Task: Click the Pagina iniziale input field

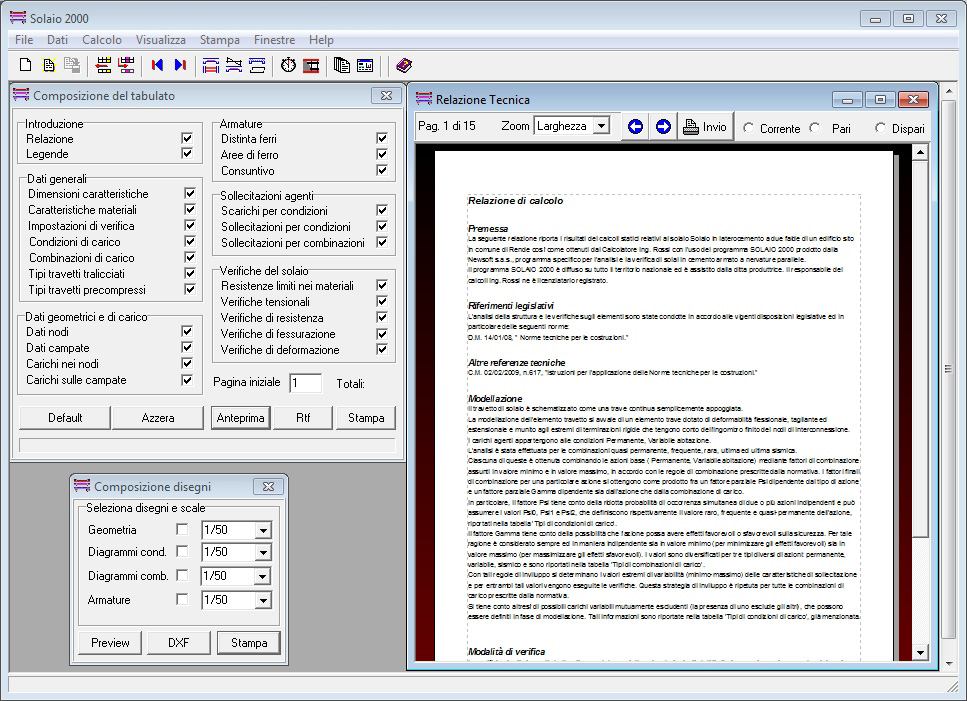Action: (x=305, y=383)
